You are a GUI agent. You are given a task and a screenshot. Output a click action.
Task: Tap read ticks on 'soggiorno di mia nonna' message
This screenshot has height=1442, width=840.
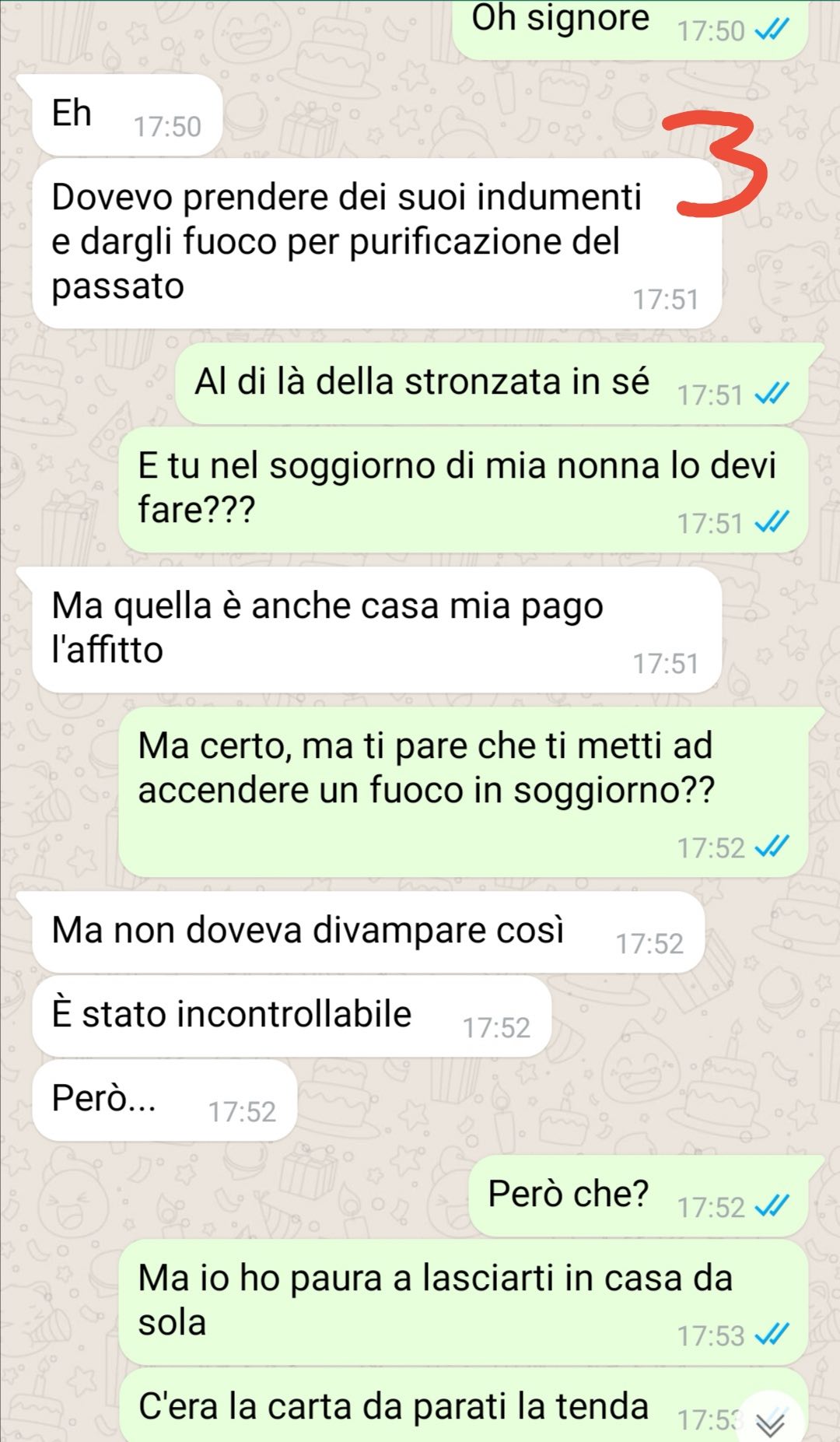pyautogui.click(x=772, y=522)
